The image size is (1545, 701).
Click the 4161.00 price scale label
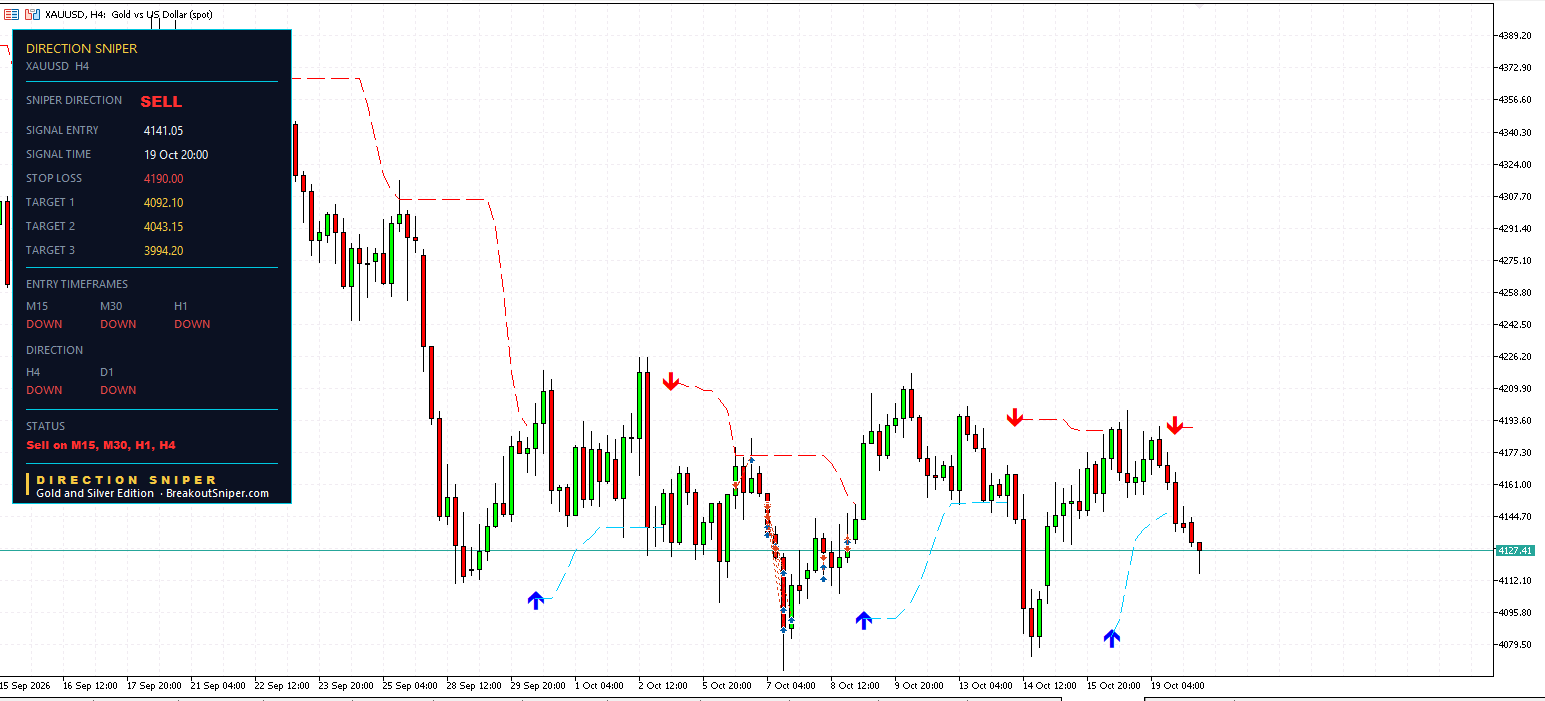(1515, 484)
